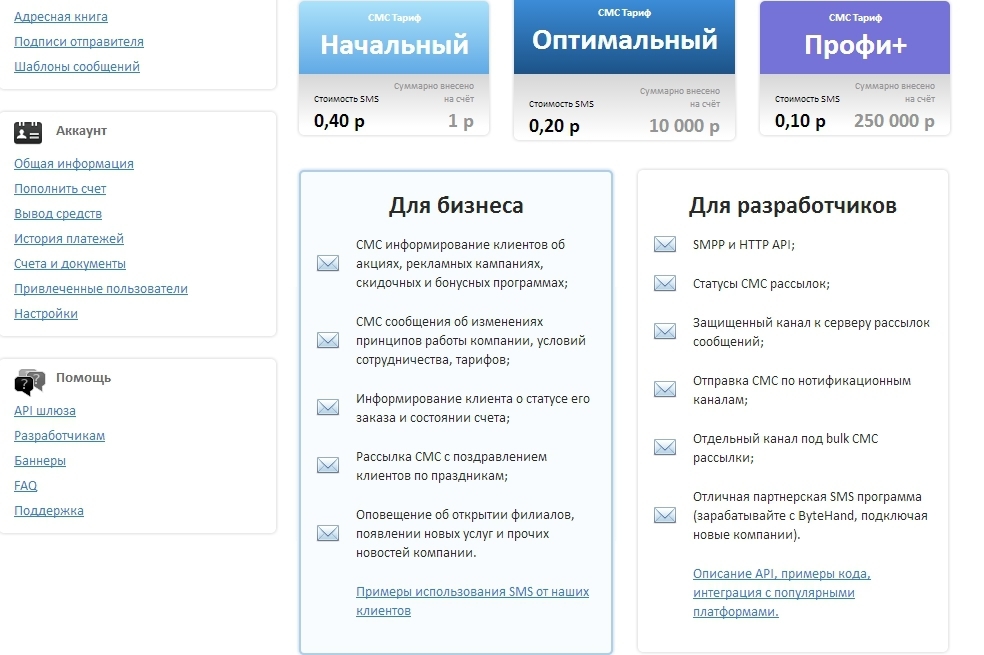This screenshot has width=984, height=655.
Task: Click envelope icon beside СМС информирование клиентов
Action: (x=328, y=263)
